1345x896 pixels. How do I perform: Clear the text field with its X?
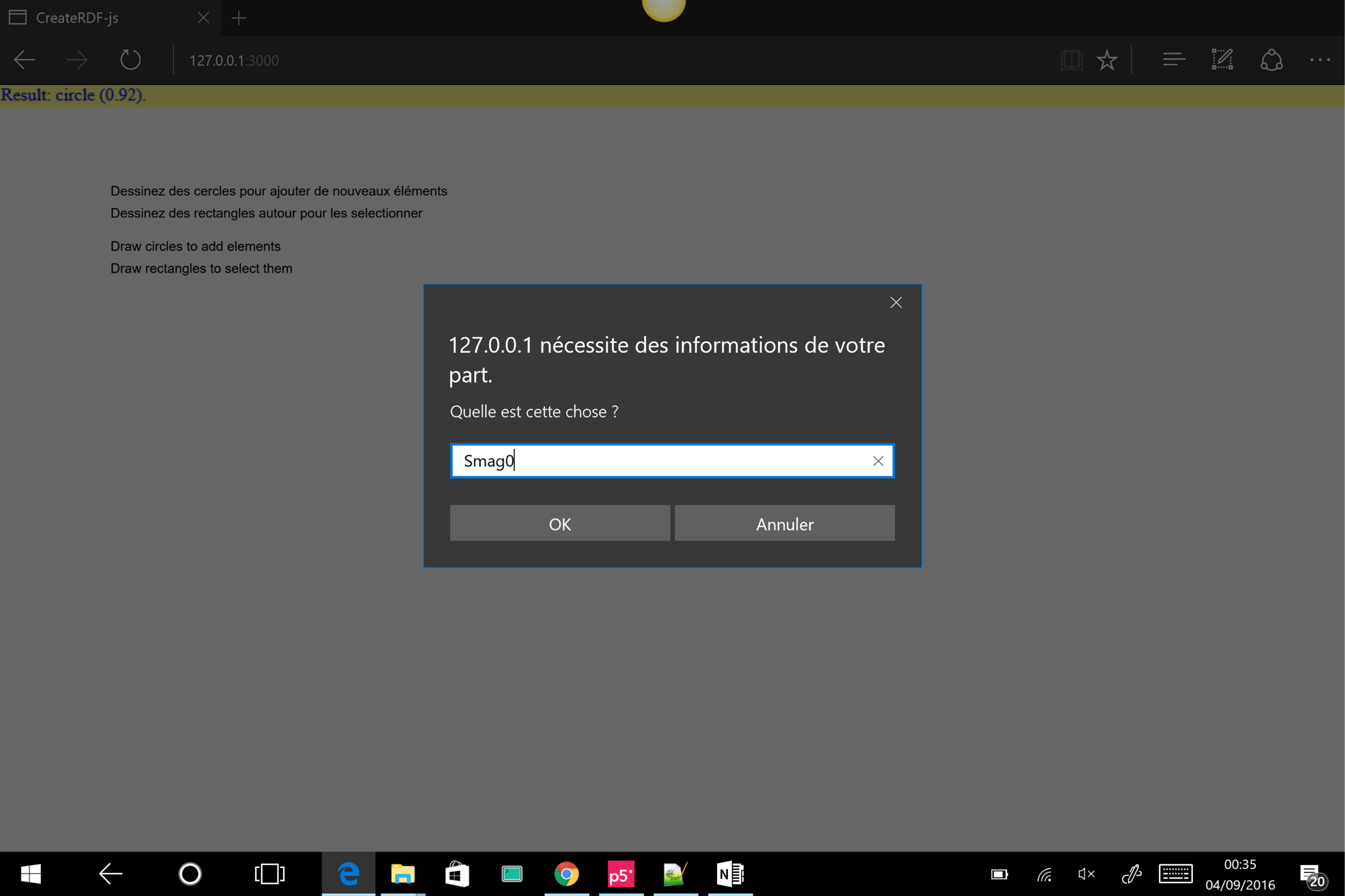click(877, 461)
